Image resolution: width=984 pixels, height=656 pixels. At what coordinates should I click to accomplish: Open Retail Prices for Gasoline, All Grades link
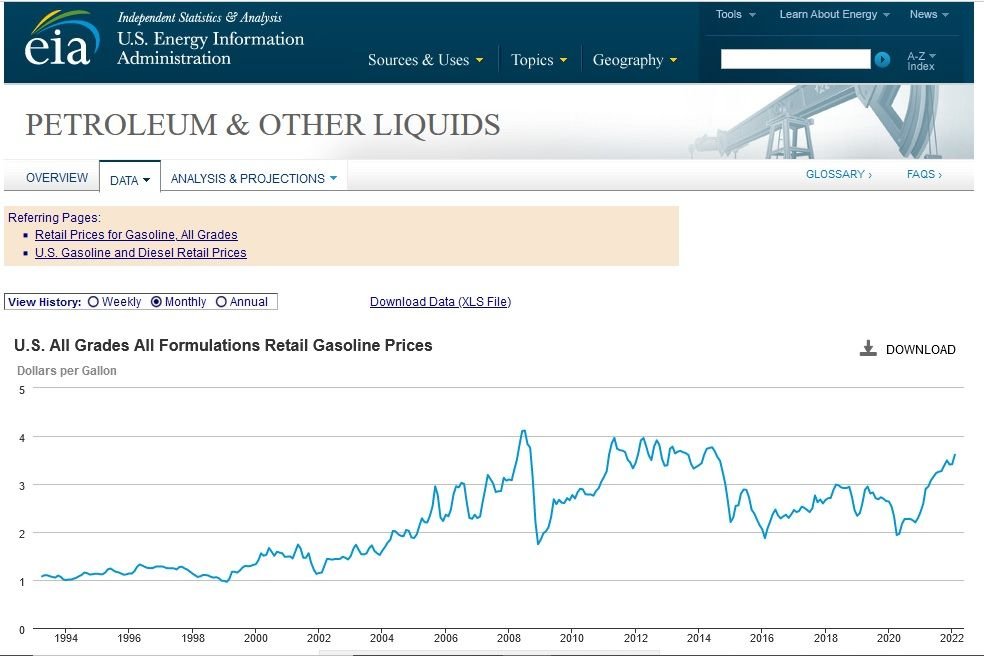(136, 235)
